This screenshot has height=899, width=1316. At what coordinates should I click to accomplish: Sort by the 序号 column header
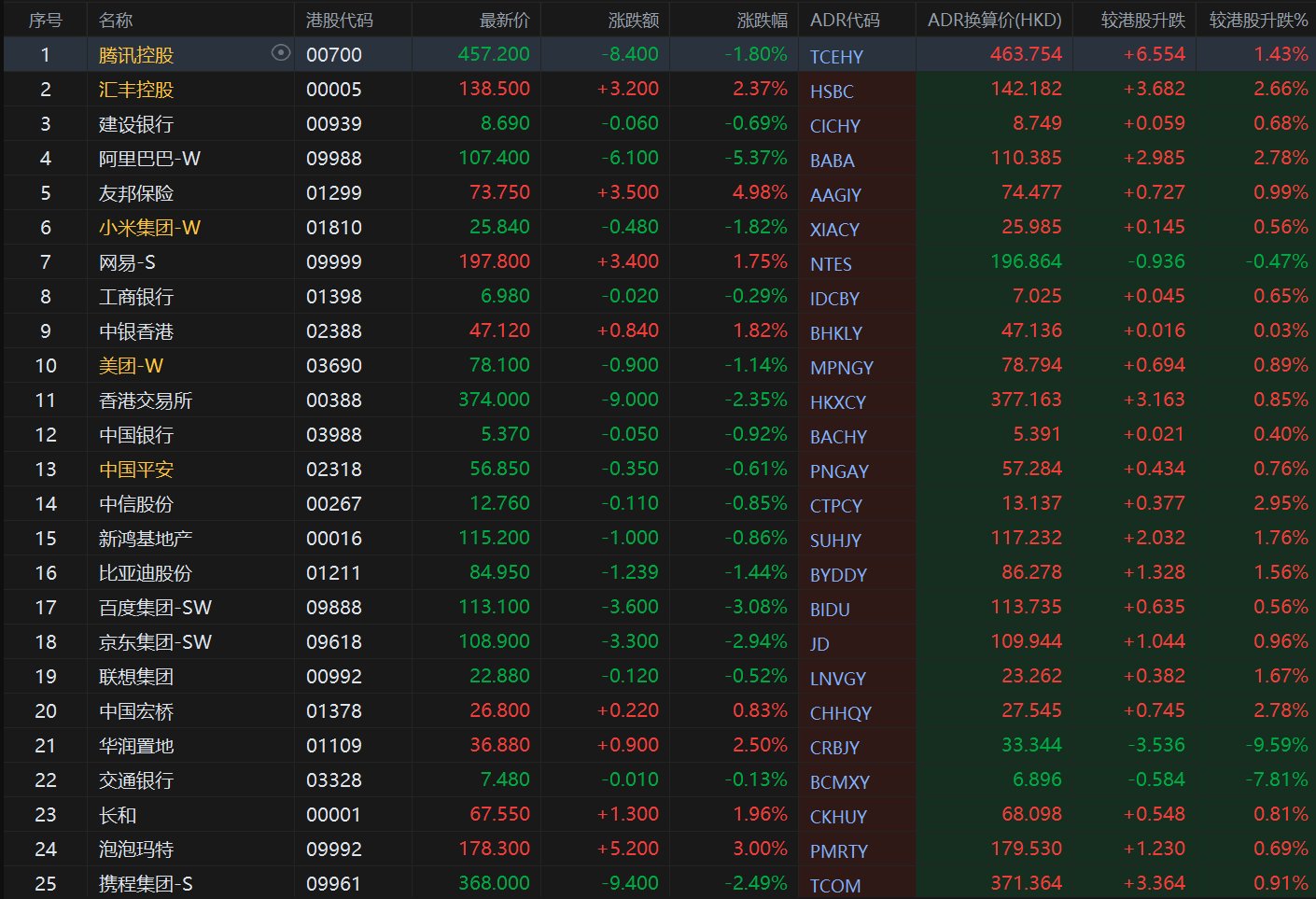click(x=45, y=20)
